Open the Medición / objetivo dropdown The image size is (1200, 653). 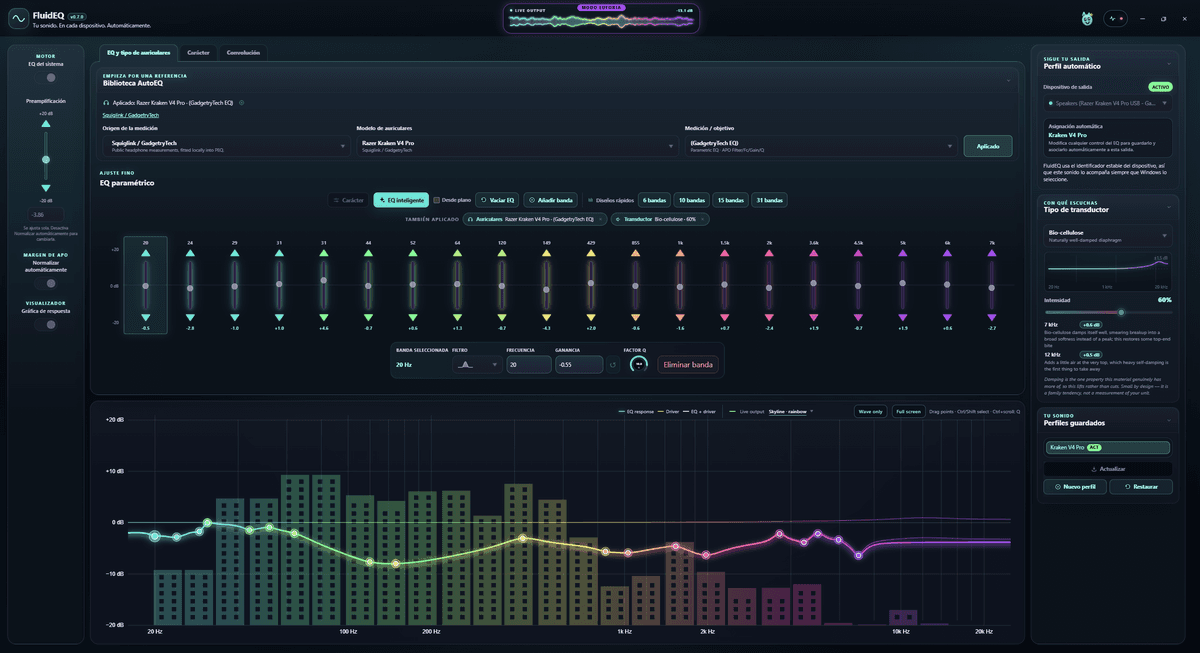(x=820, y=146)
